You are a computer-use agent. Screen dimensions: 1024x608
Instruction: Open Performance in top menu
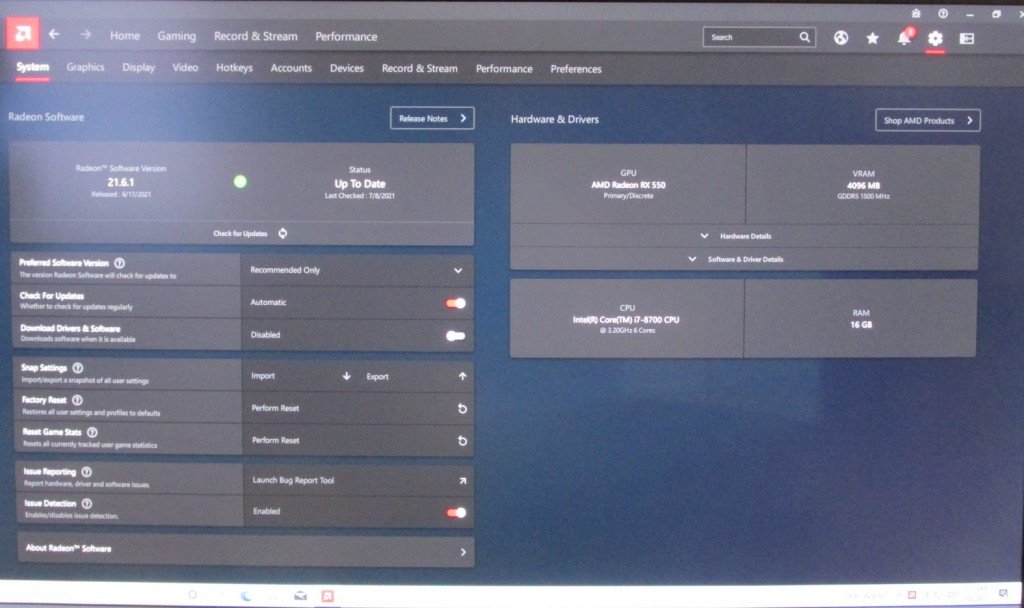346,37
